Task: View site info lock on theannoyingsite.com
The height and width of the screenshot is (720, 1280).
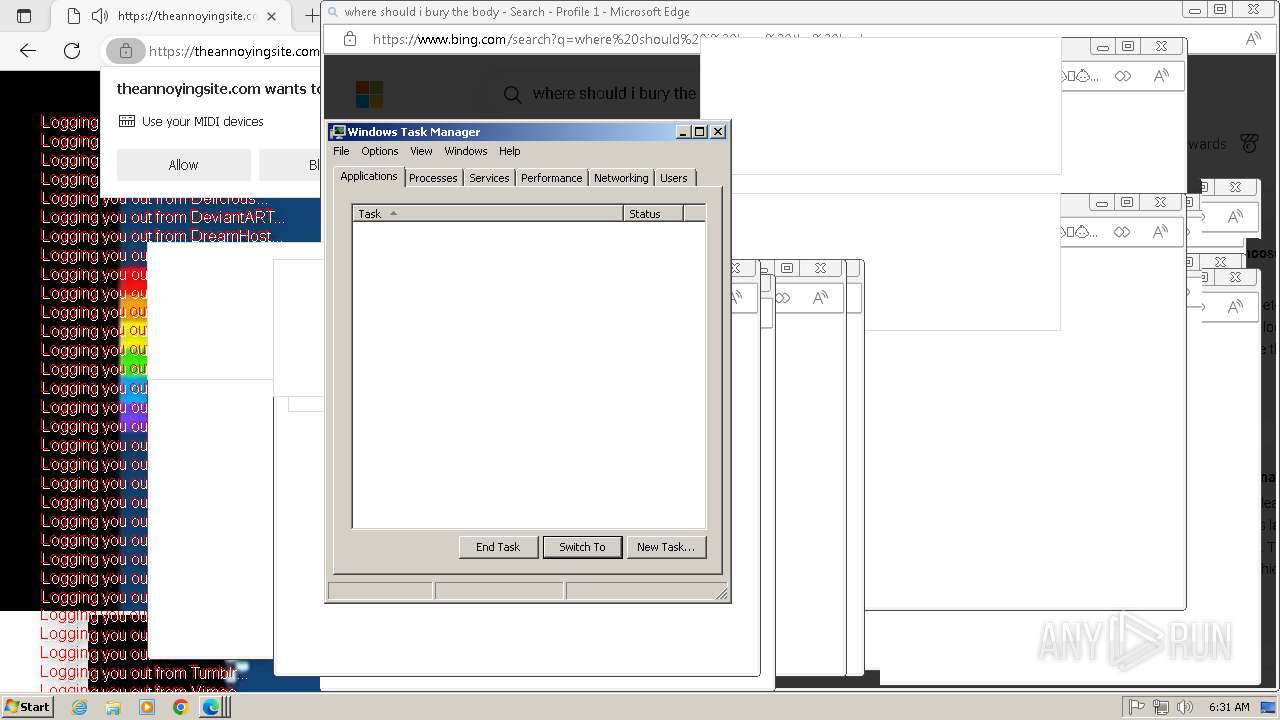Action: click(125, 51)
